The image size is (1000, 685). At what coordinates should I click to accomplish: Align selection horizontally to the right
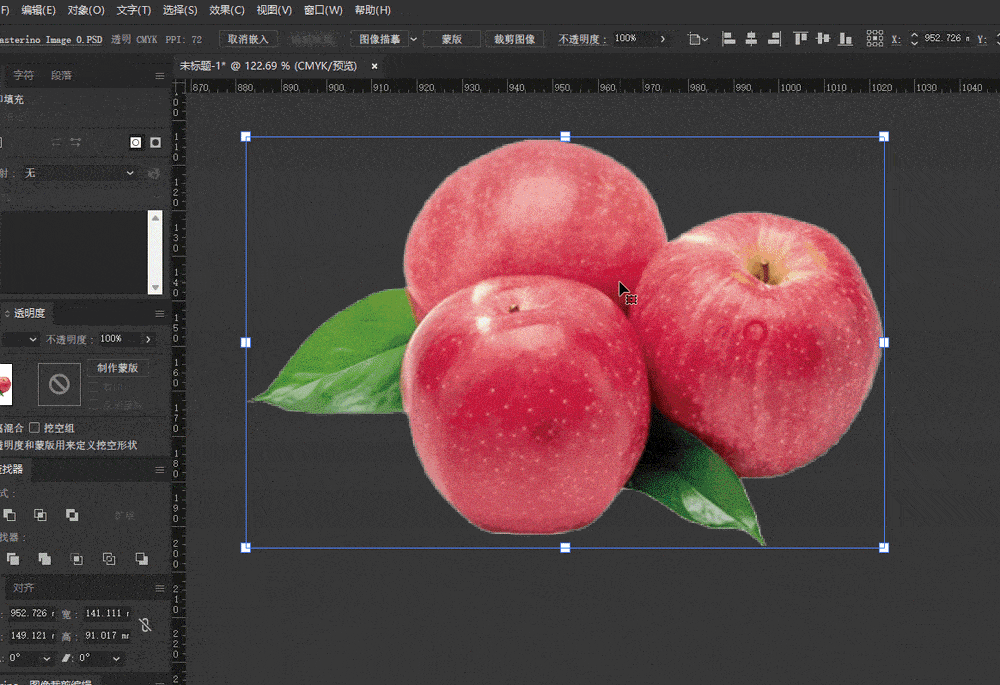click(x=774, y=39)
